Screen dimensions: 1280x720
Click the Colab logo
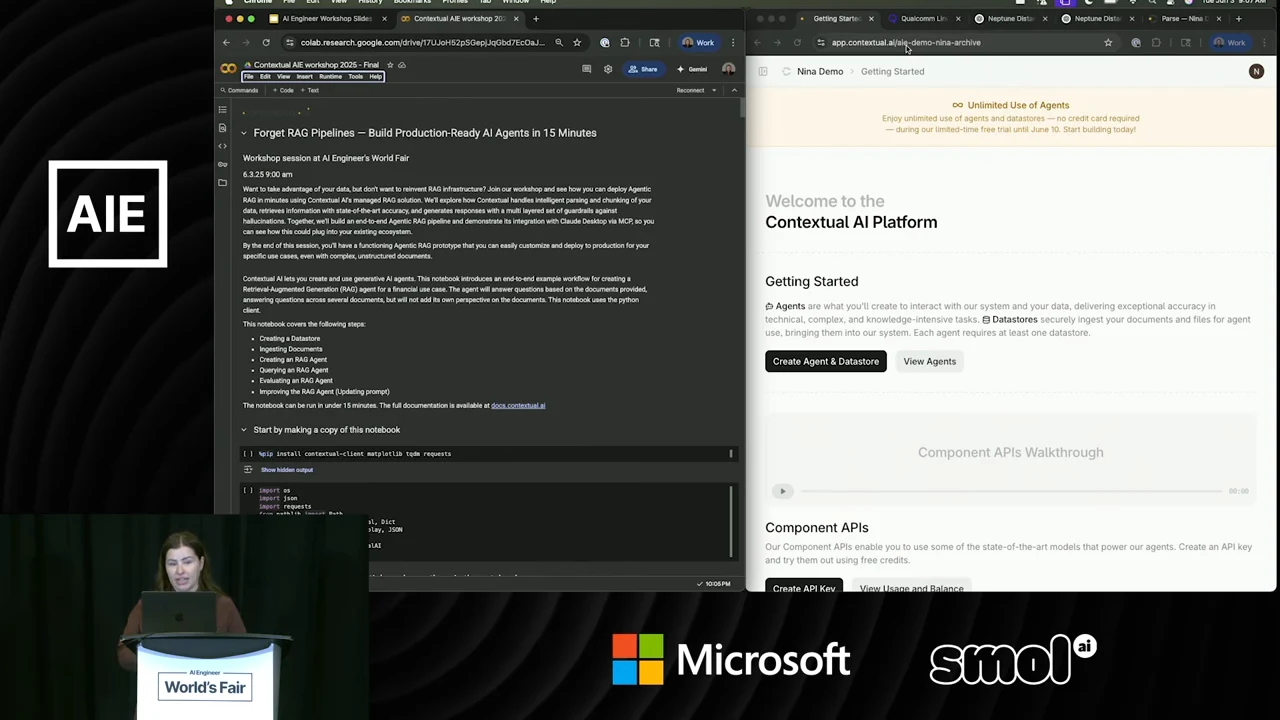[x=229, y=69]
